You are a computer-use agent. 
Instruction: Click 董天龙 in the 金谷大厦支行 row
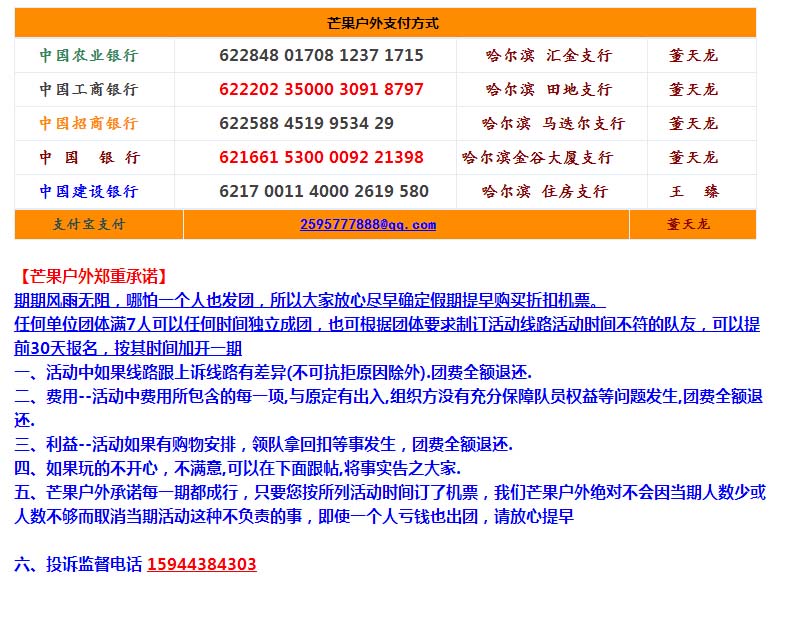693,158
